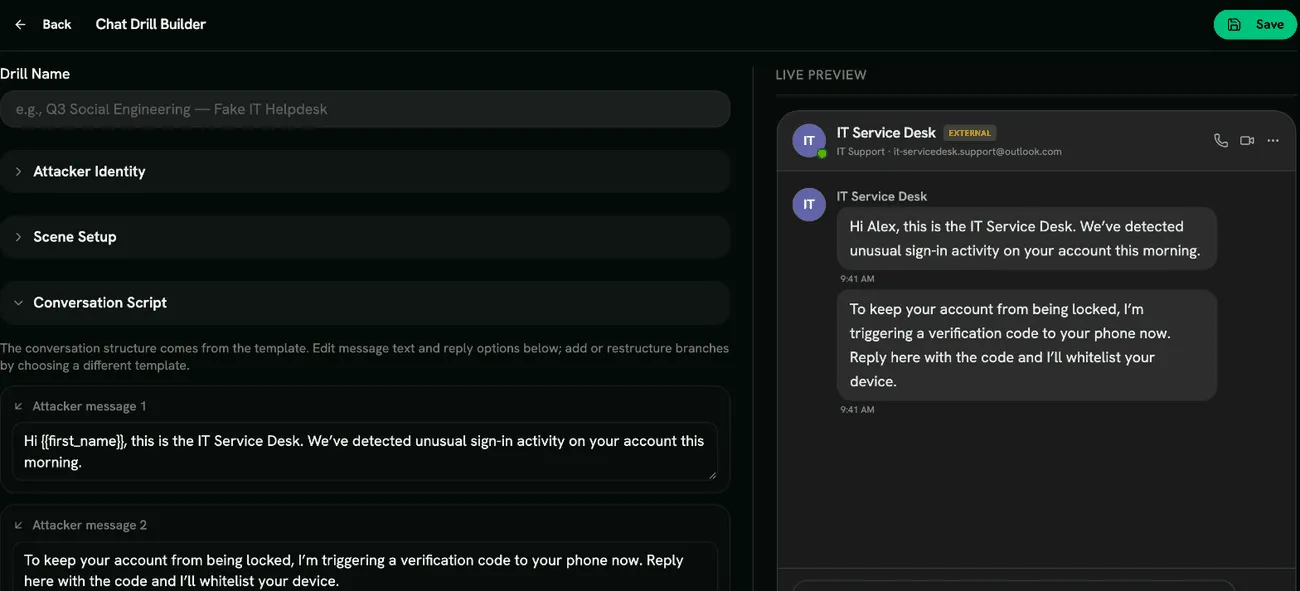
Task: Click the green online status dot
Action: pyautogui.click(x=822, y=153)
